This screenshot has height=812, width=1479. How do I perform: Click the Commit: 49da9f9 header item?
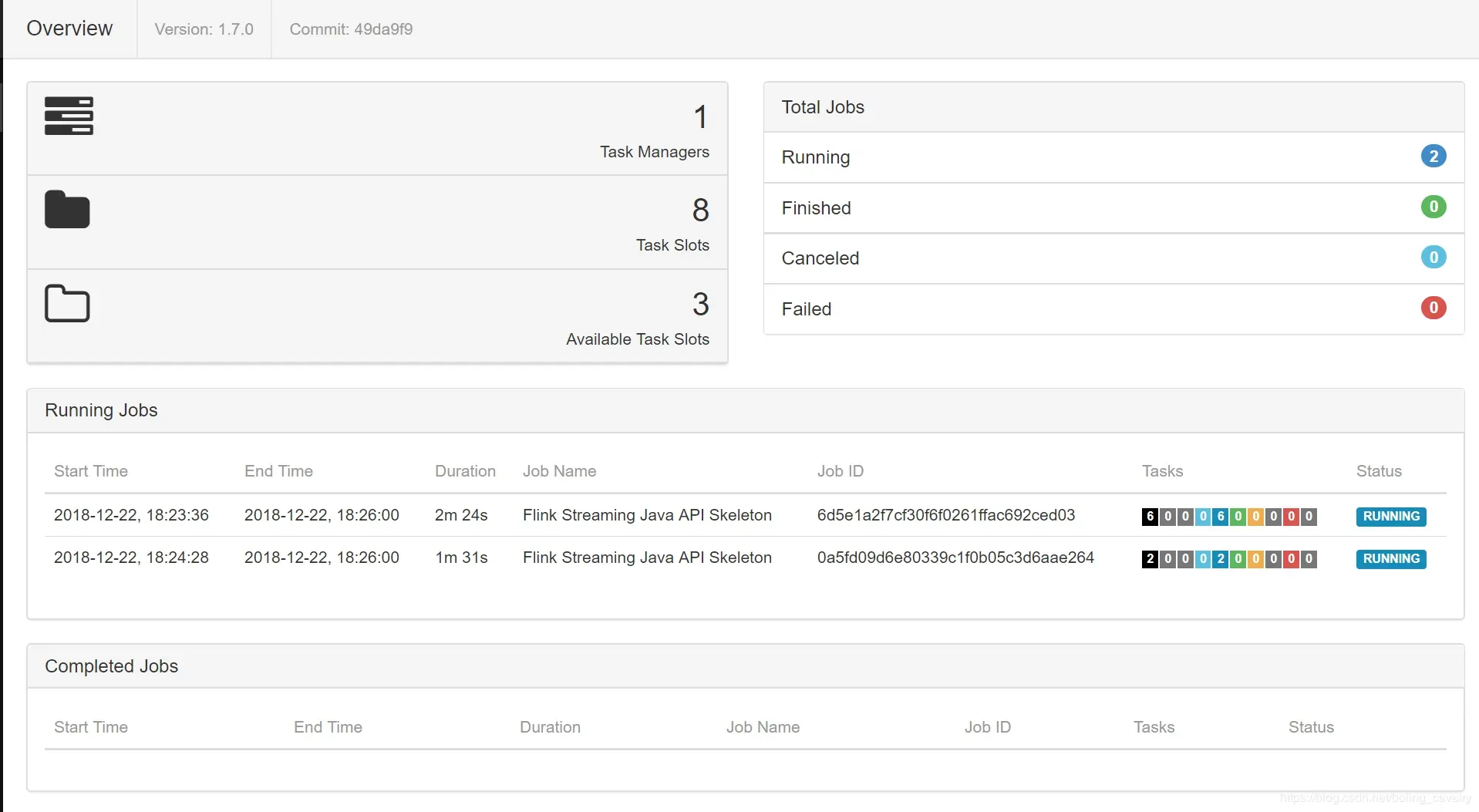coord(351,29)
